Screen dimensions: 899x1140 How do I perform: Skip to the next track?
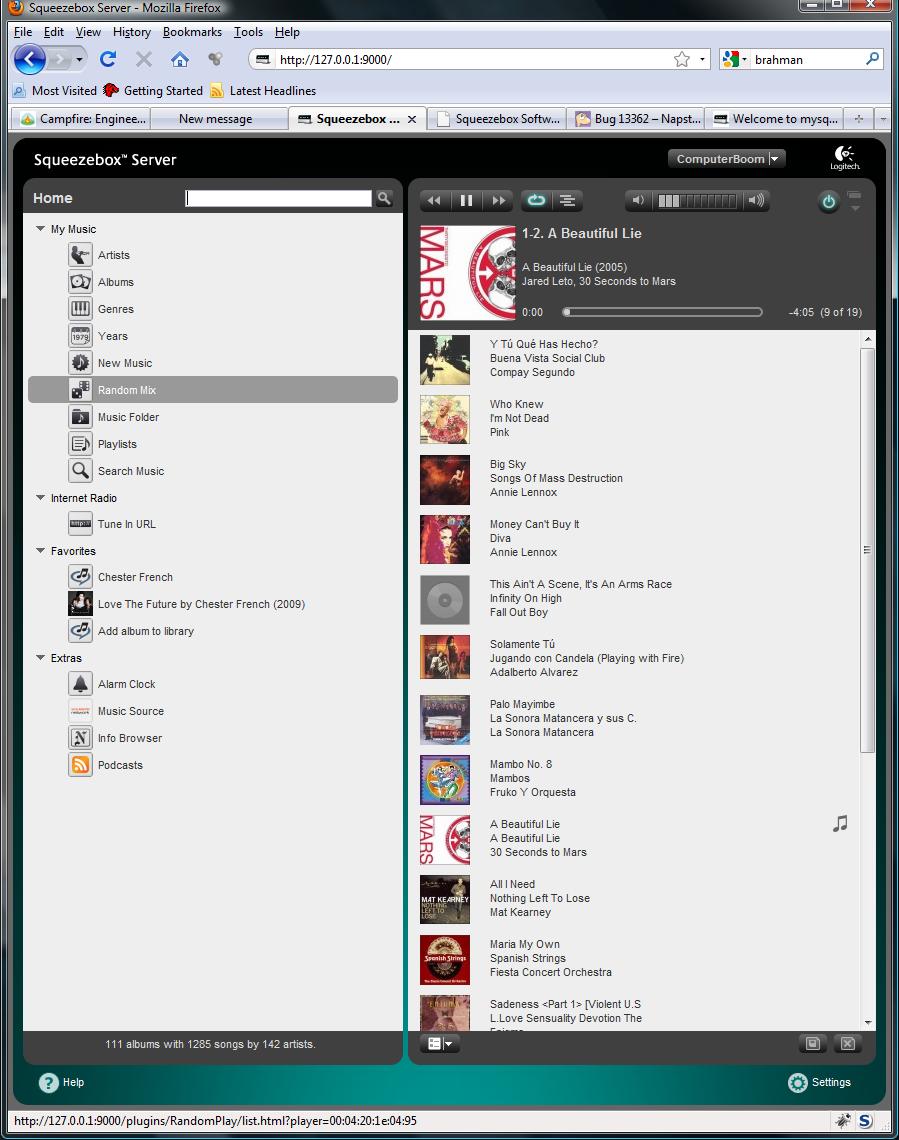(x=497, y=201)
